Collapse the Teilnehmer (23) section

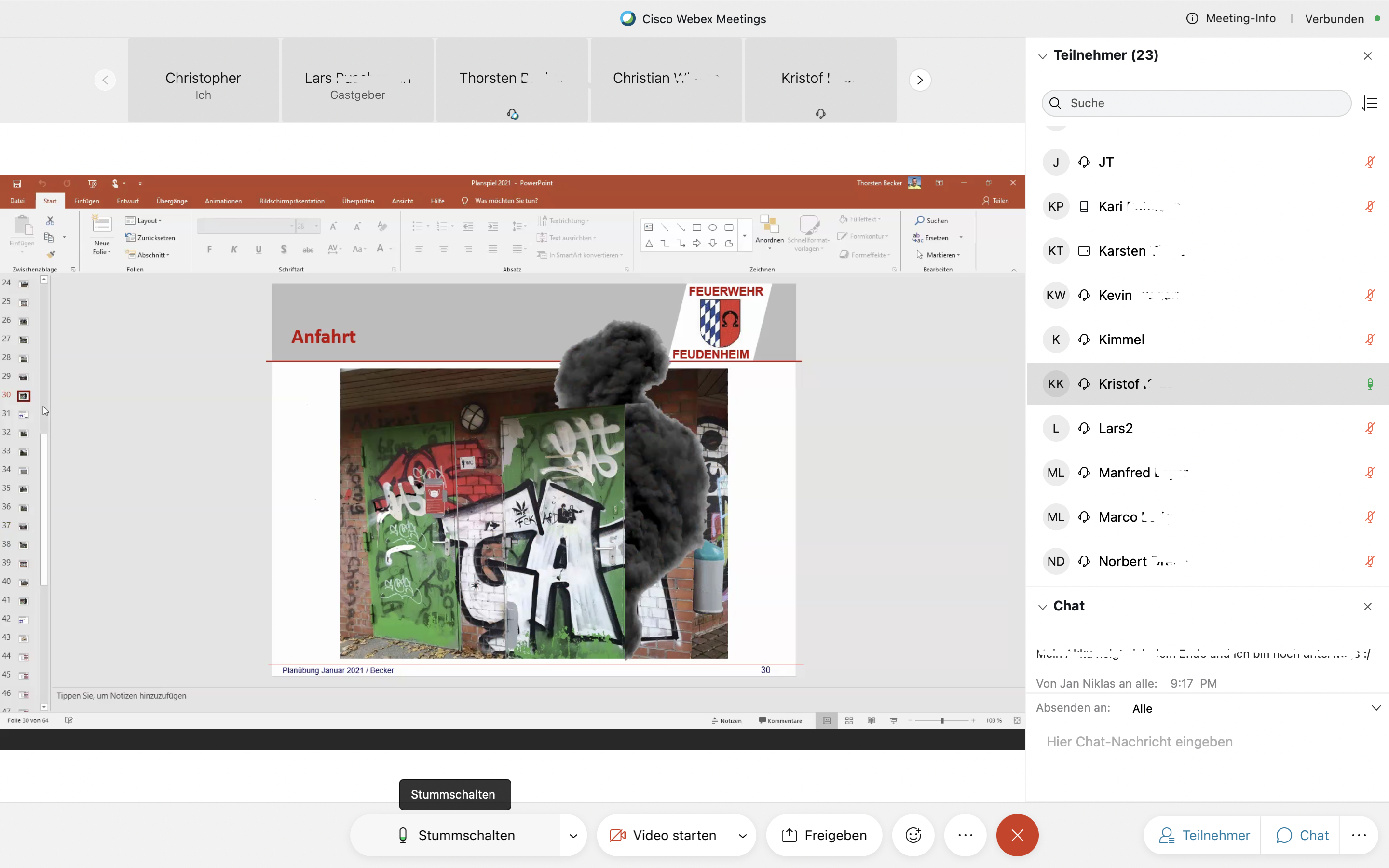(x=1042, y=55)
